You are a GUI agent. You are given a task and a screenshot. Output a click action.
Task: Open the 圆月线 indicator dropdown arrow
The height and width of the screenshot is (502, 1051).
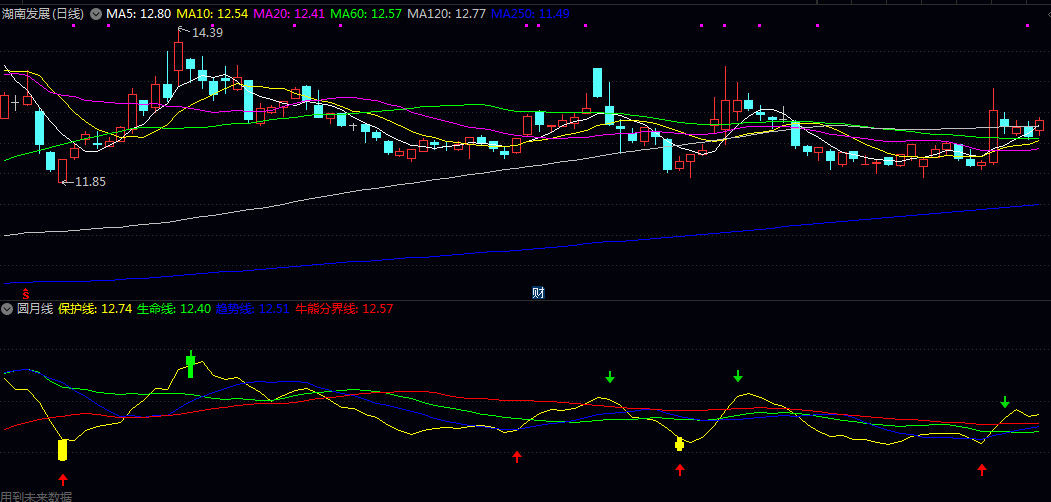point(8,309)
